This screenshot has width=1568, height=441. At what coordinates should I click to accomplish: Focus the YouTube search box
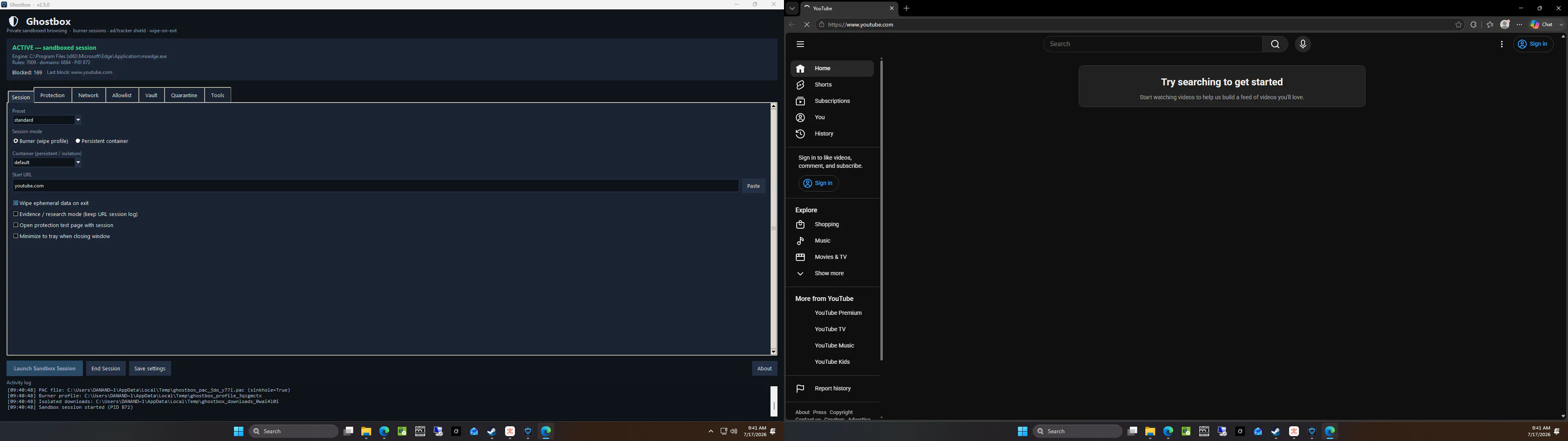1152,44
